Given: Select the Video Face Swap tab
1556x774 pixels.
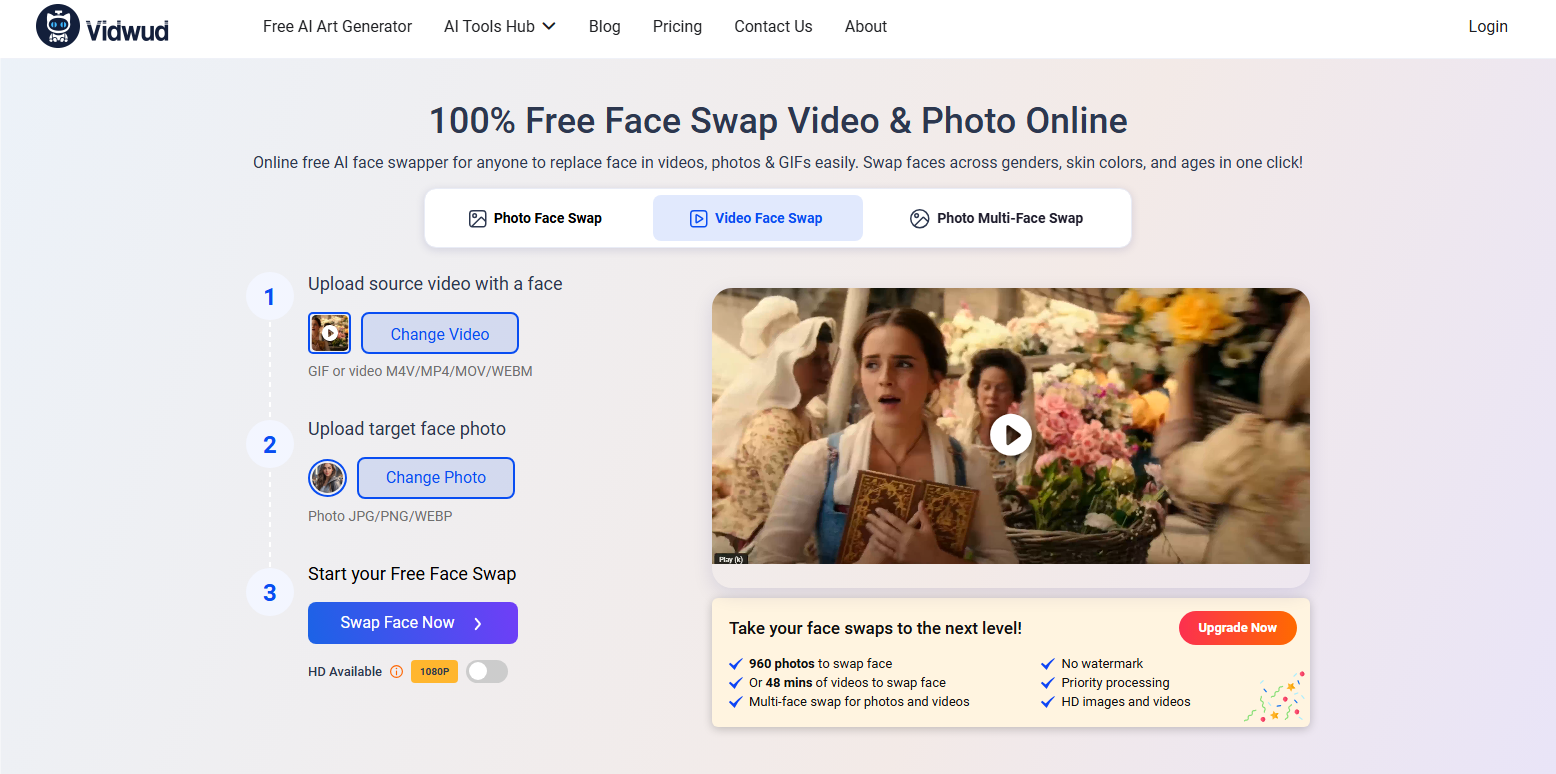Looking at the screenshot, I should coord(757,218).
